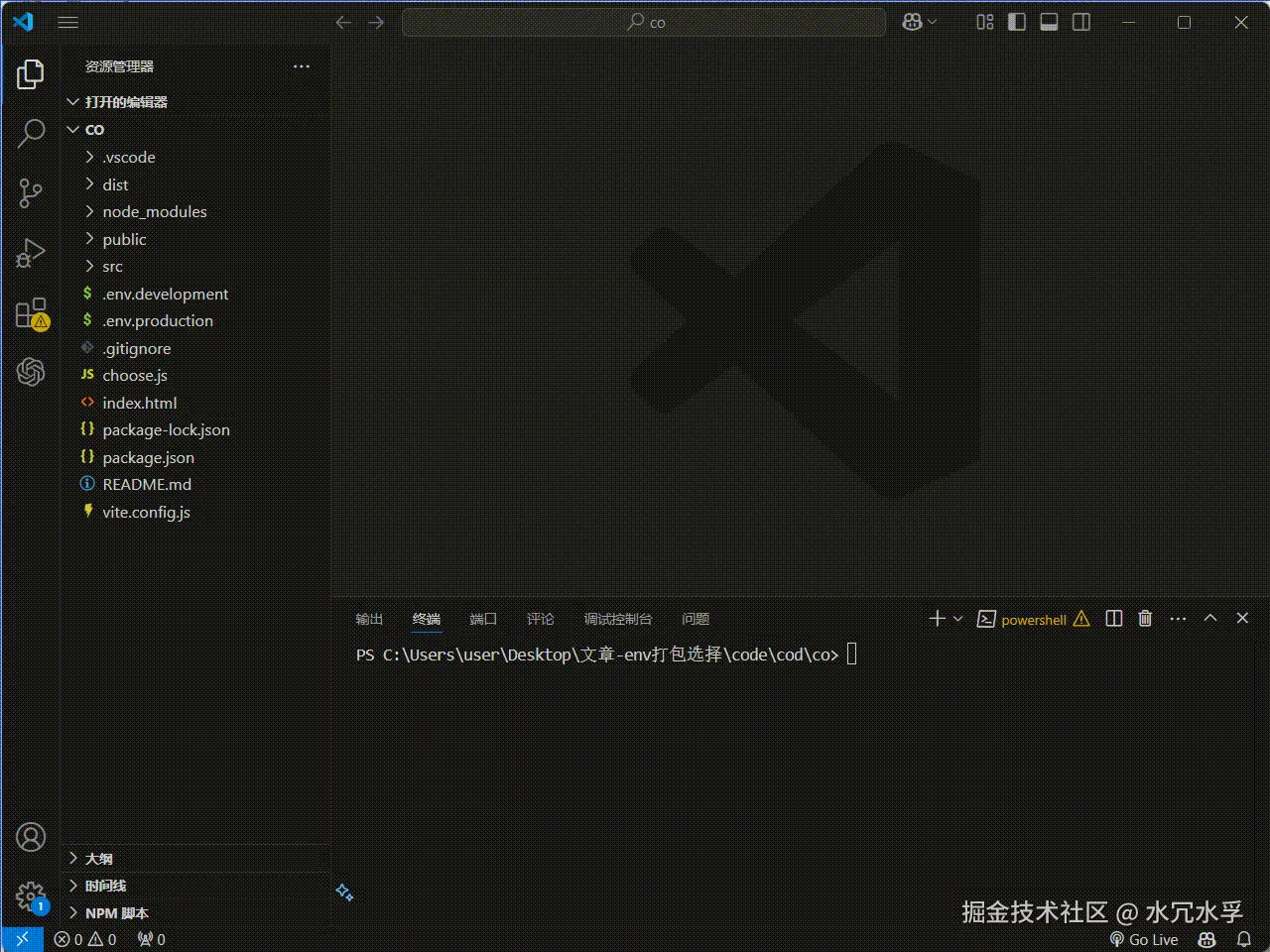
Task: Open the Search view in activity bar
Action: coord(31,134)
